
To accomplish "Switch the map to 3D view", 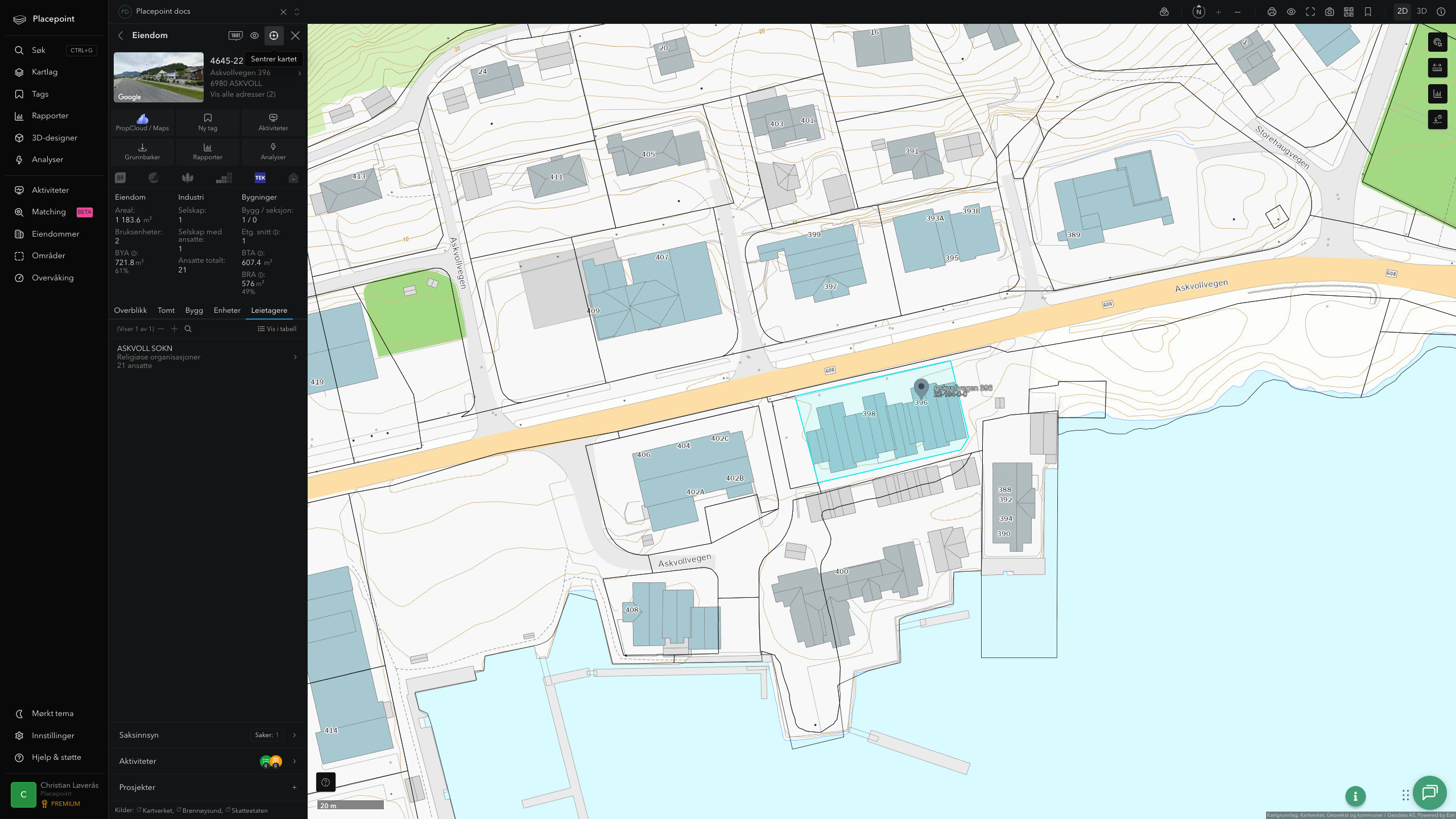I will pyautogui.click(x=1422, y=11).
